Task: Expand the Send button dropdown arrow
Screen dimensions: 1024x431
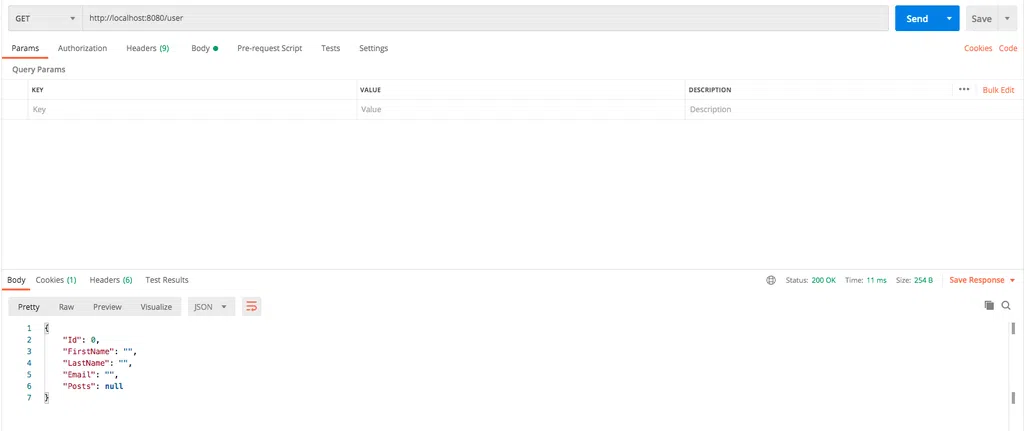Action: pyautogui.click(x=949, y=18)
